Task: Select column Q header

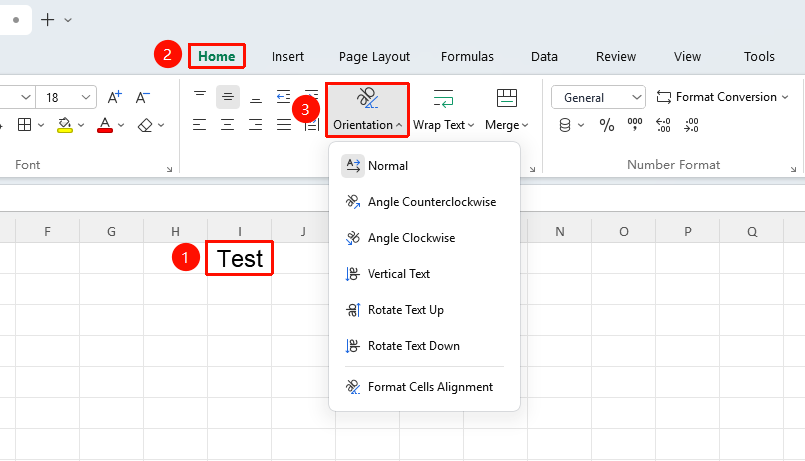Action: [x=752, y=232]
